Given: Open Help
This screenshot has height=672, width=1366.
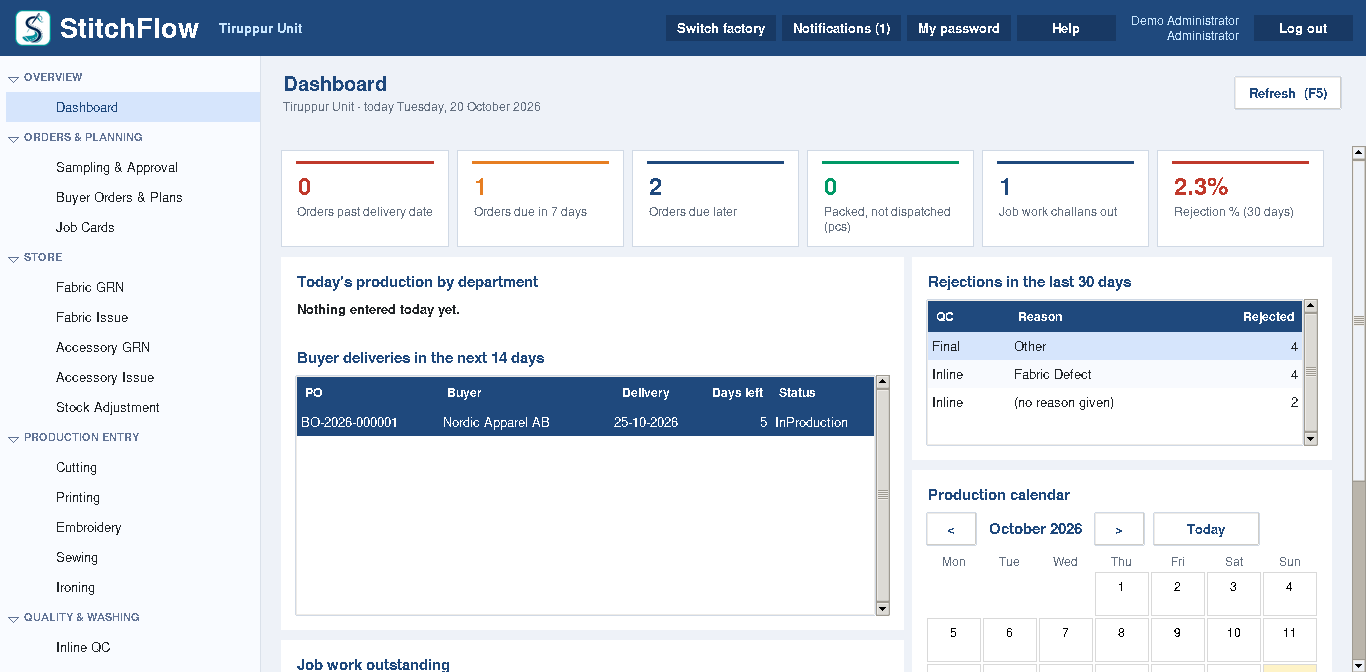Looking at the screenshot, I should [1066, 28].
